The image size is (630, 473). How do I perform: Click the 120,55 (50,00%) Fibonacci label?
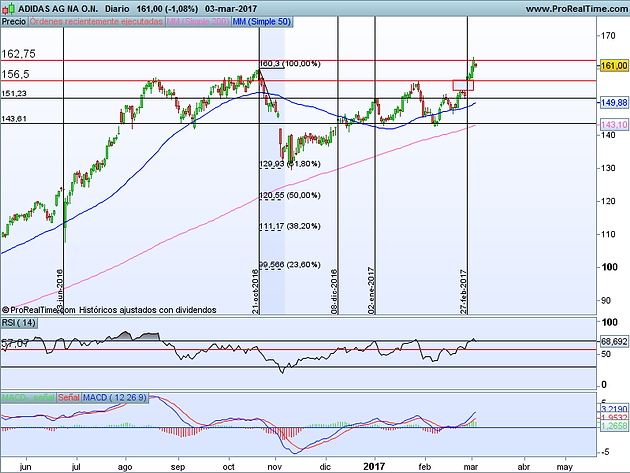click(x=290, y=195)
